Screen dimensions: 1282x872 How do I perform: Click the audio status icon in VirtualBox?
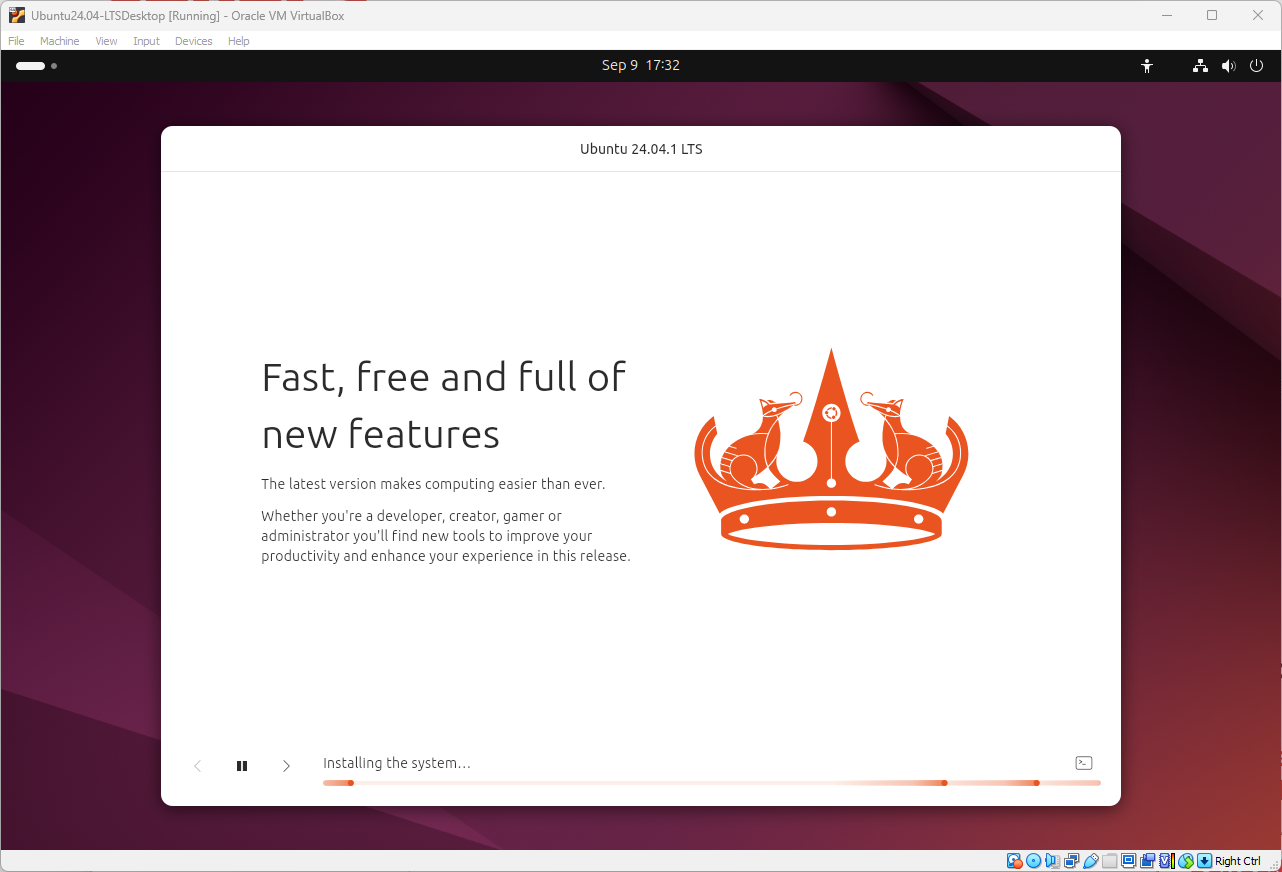[x=1053, y=861]
